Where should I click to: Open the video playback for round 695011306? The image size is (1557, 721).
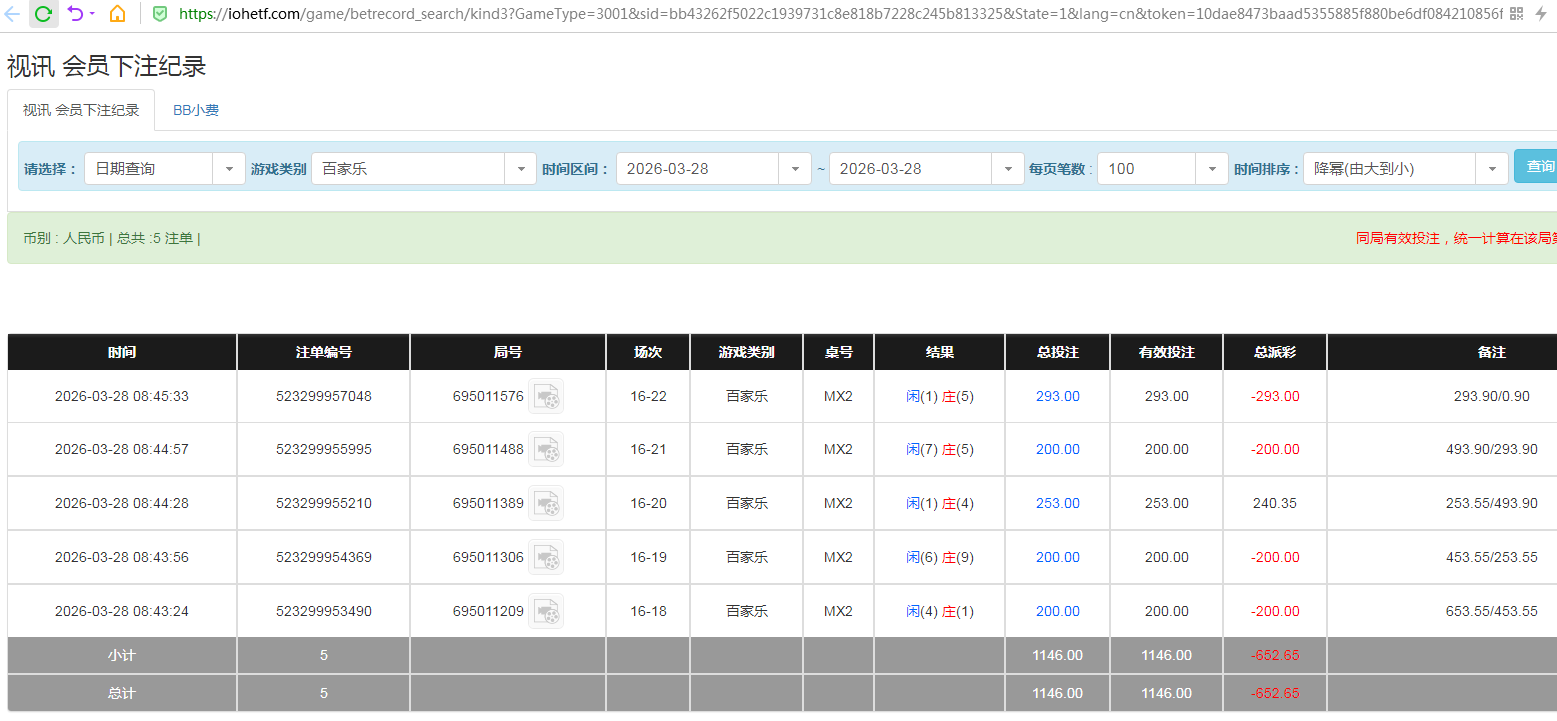(x=546, y=557)
